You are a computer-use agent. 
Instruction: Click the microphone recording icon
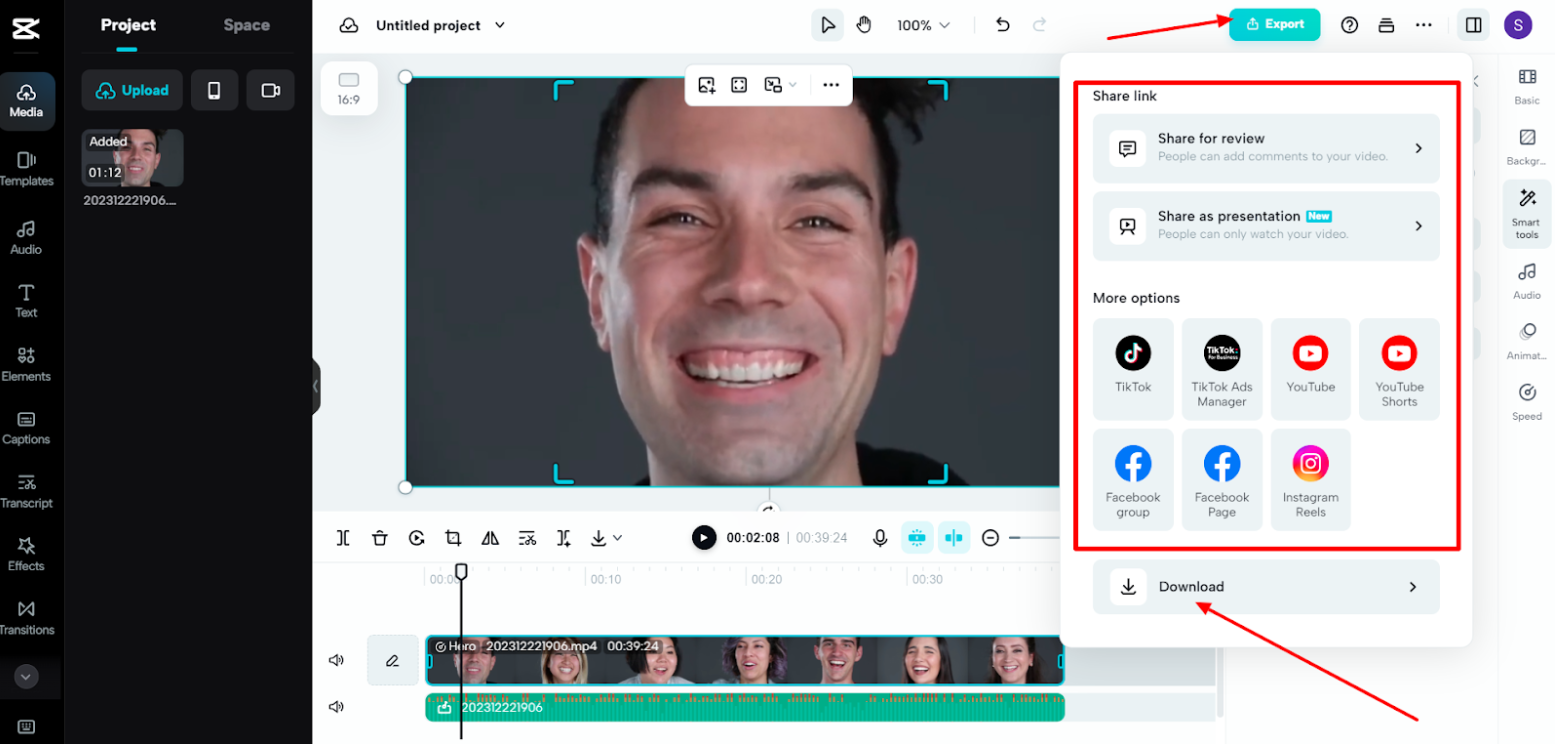pyautogui.click(x=880, y=537)
